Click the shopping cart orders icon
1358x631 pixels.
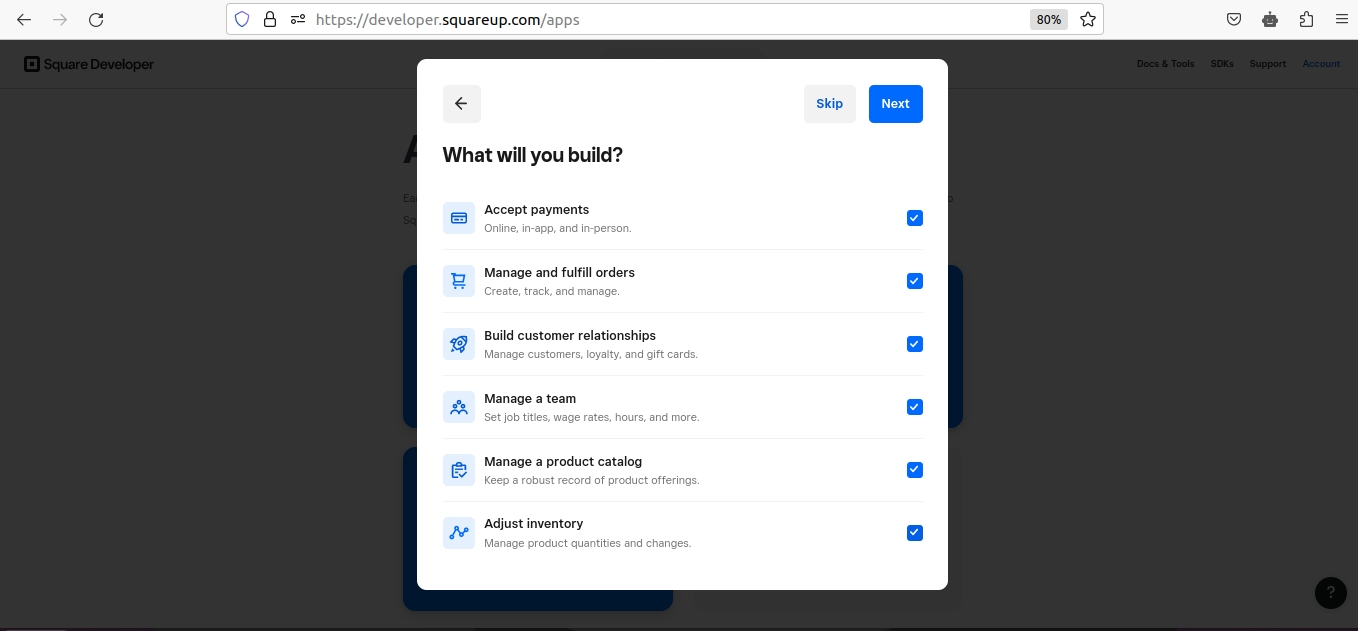(x=459, y=281)
